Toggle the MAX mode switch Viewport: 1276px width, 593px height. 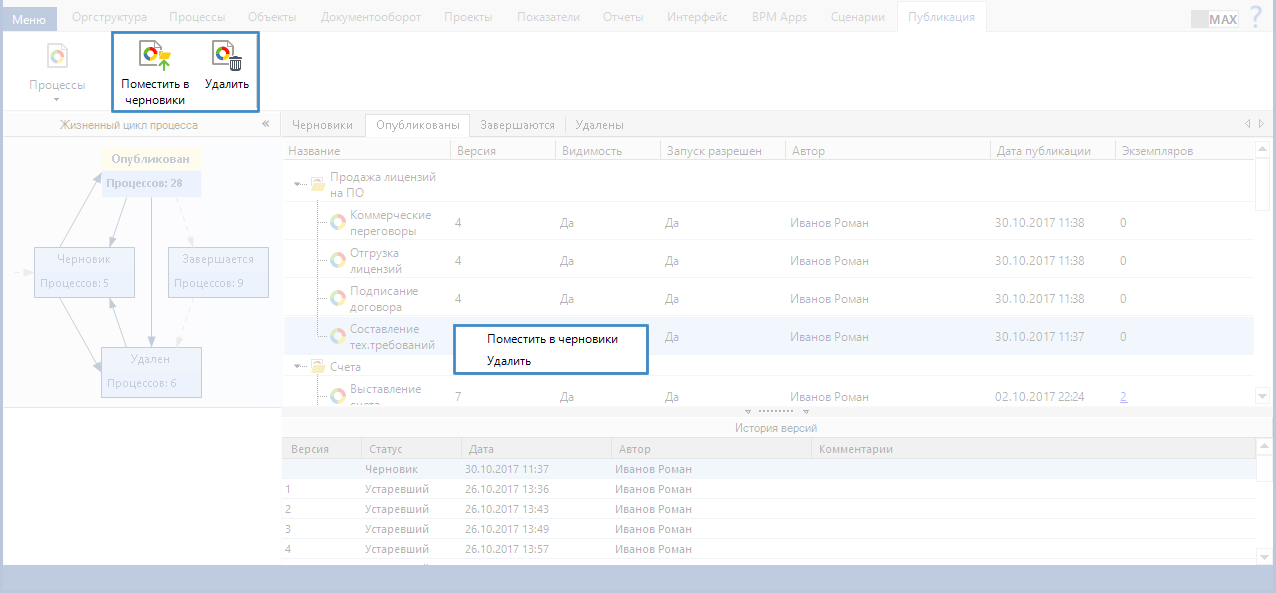coord(1214,19)
